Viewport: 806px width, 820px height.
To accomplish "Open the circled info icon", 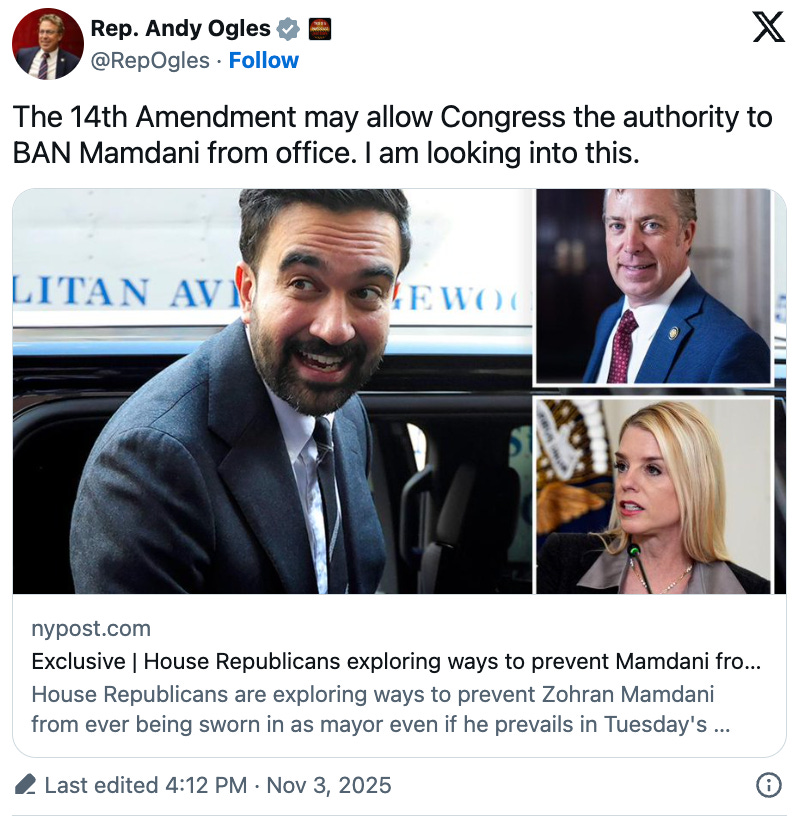I will (x=768, y=785).
